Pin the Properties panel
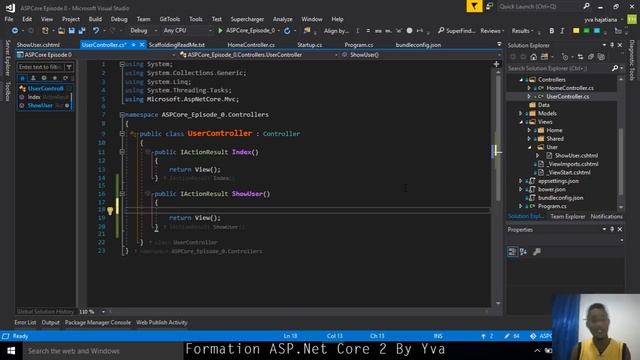This screenshot has height=360, width=640. tap(612, 229)
